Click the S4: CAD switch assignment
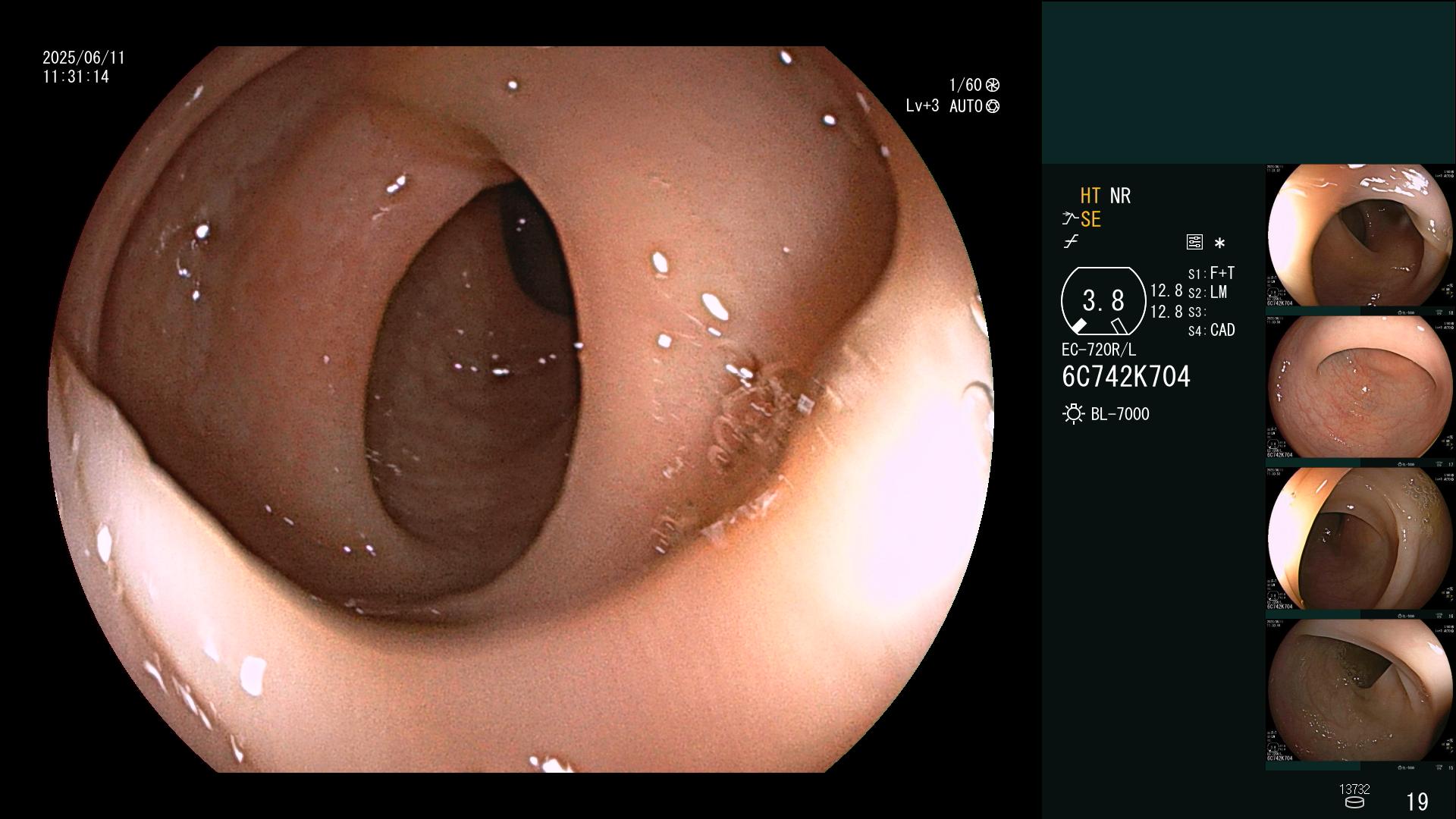Viewport: 1456px width, 819px height. (x=1211, y=330)
